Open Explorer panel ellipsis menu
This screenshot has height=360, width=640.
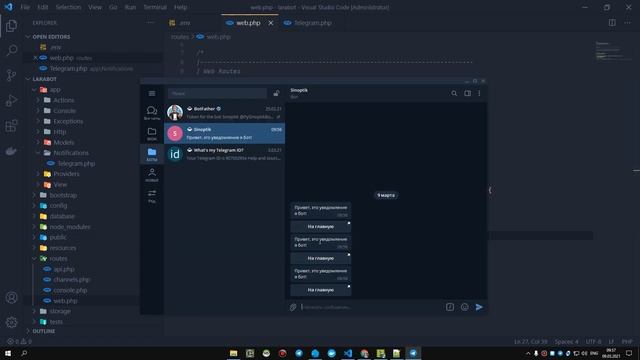151,23
